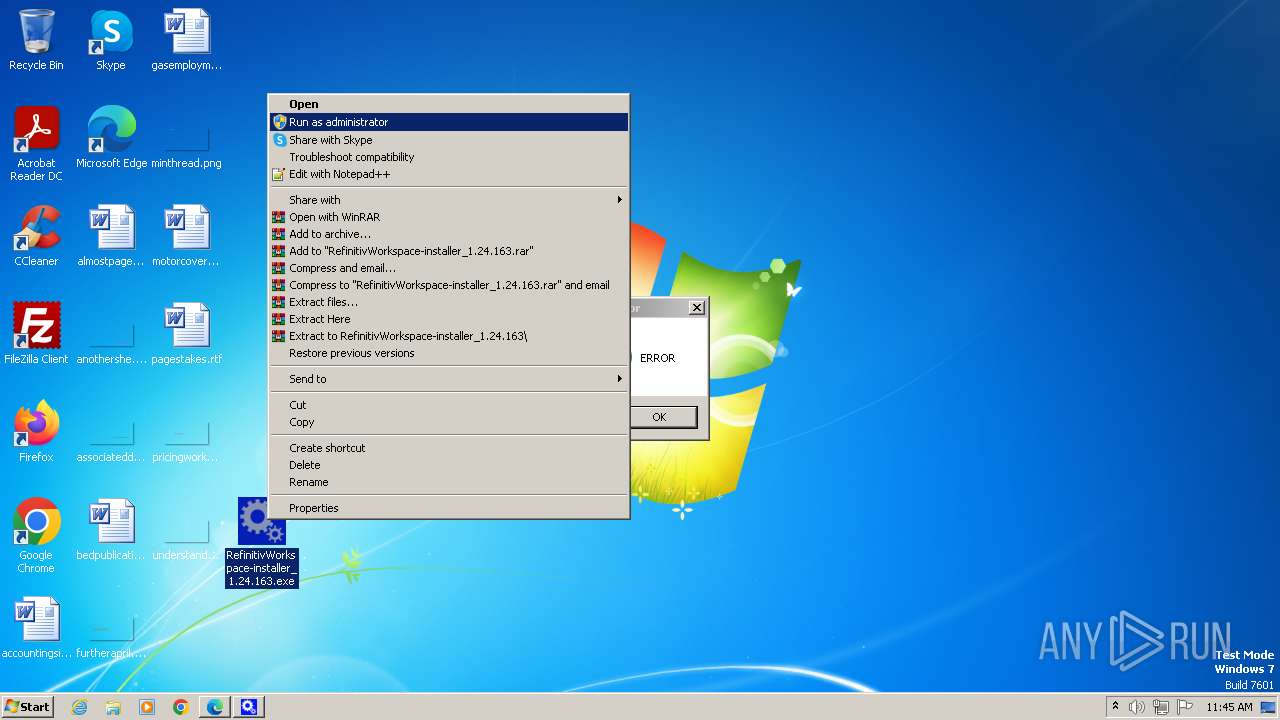This screenshot has width=1280, height=720.
Task: Launch Google Chrome desktop shortcut
Action: point(36,536)
